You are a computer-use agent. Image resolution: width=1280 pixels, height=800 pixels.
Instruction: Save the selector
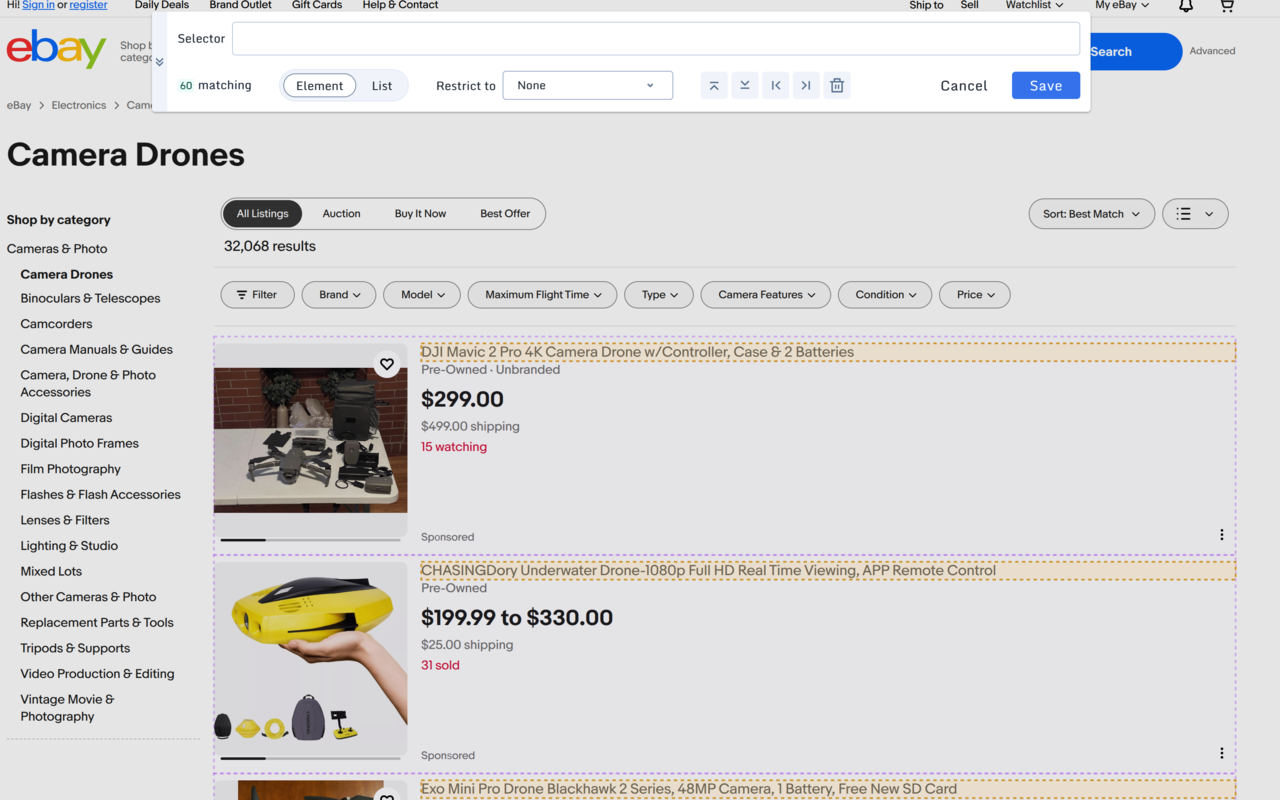click(x=1045, y=86)
